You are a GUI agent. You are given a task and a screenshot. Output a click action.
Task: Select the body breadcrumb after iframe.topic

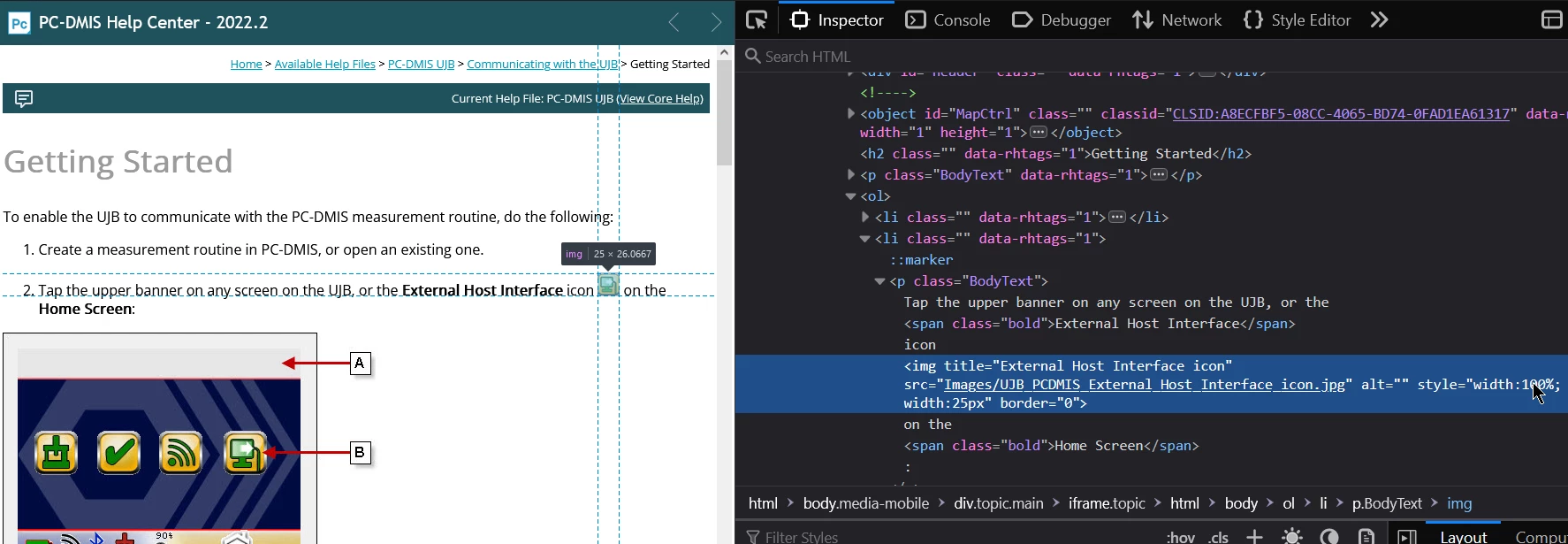[x=1241, y=503]
